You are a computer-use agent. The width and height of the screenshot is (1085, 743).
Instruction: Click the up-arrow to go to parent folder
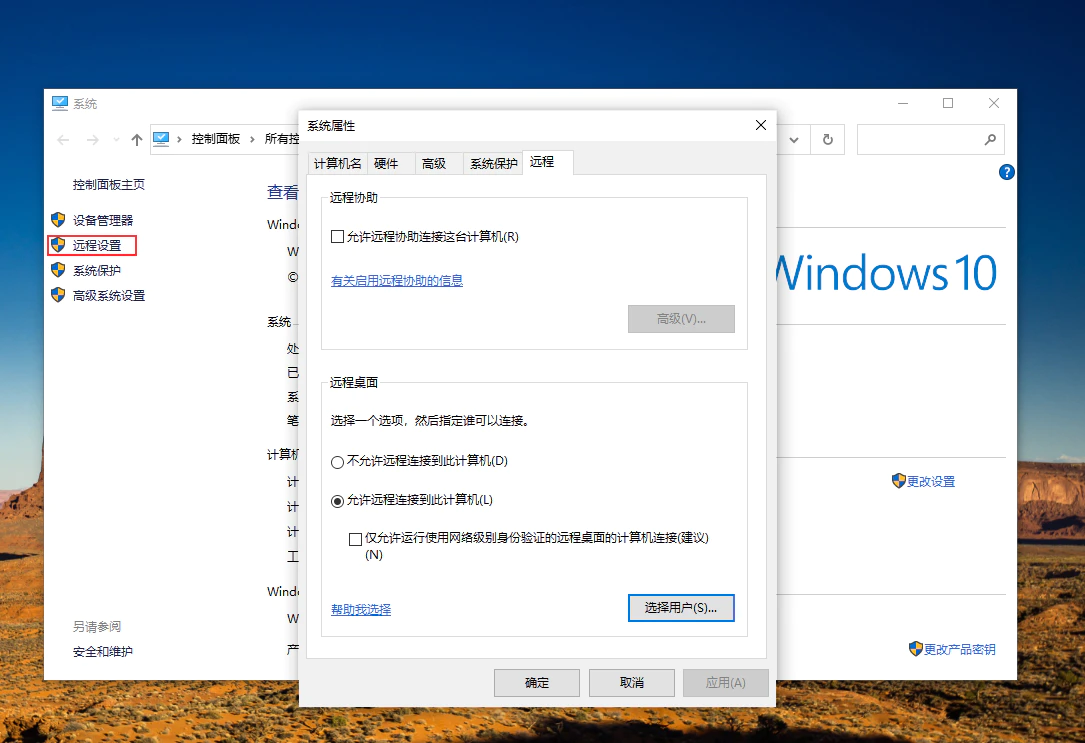136,139
